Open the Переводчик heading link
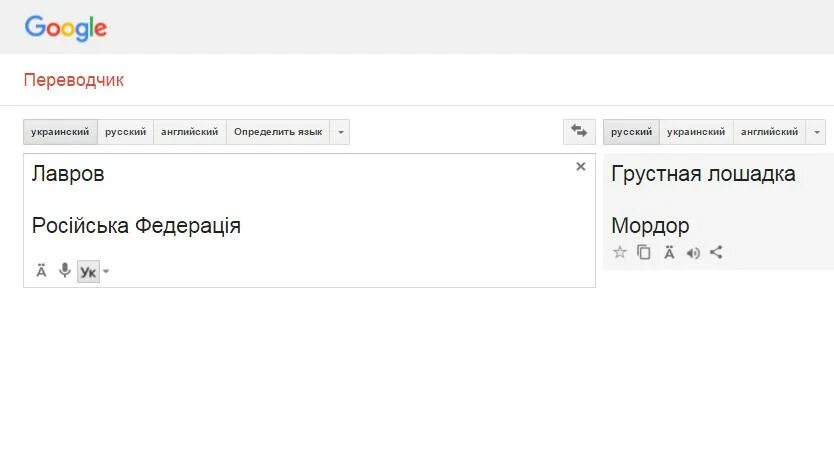The height and width of the screenshot is (455, 834). [74, 80]
